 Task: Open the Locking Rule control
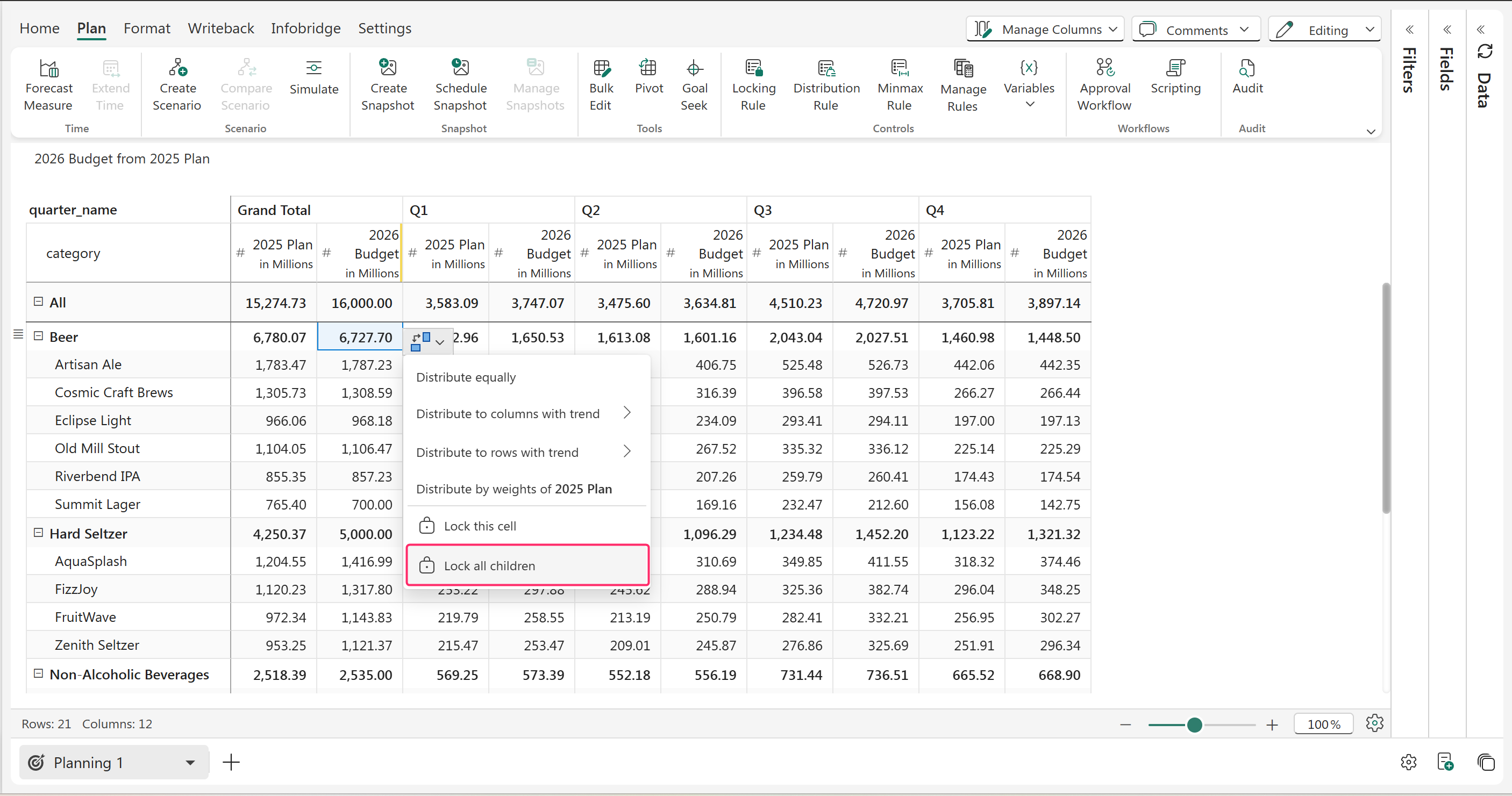point(753,69)
